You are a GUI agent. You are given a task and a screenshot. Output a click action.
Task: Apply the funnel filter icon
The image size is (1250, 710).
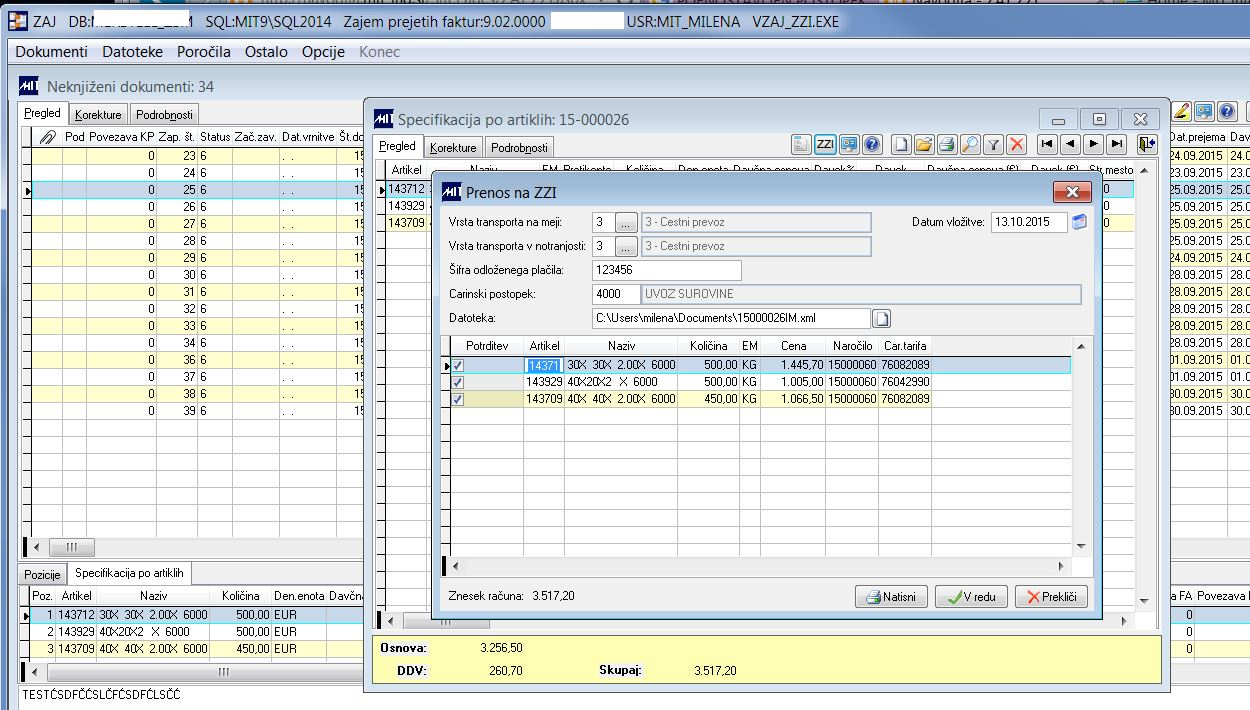click(993, 144)
